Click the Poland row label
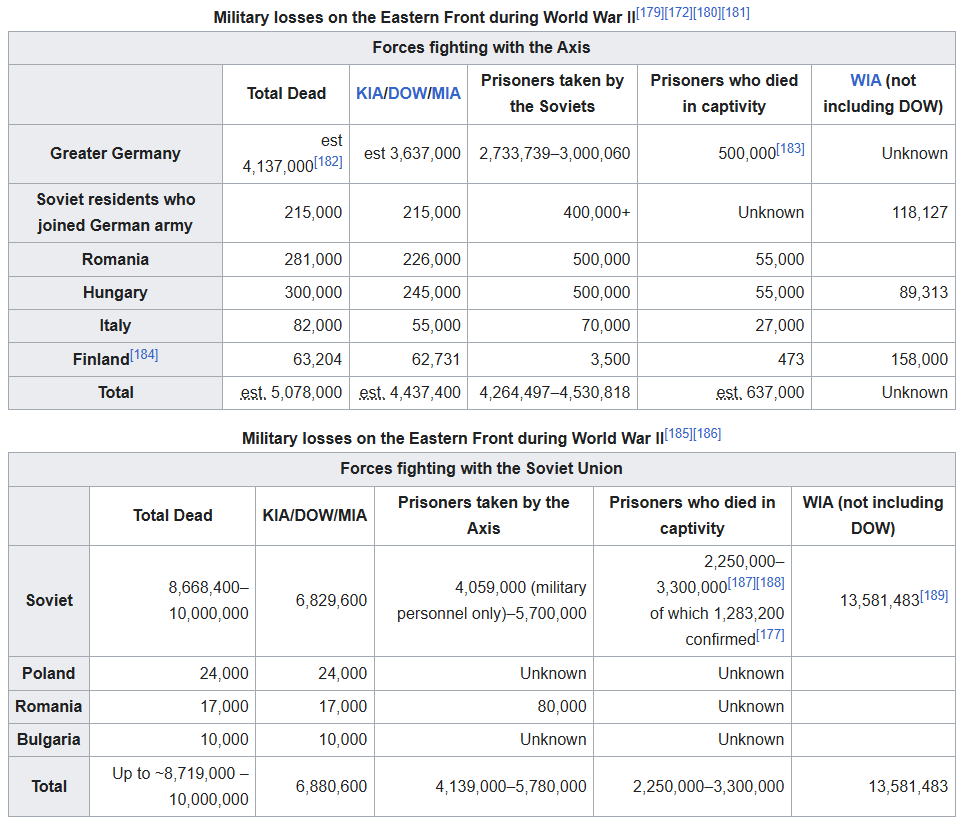Viewport: 969px width, 827px height. click(49, 674)
